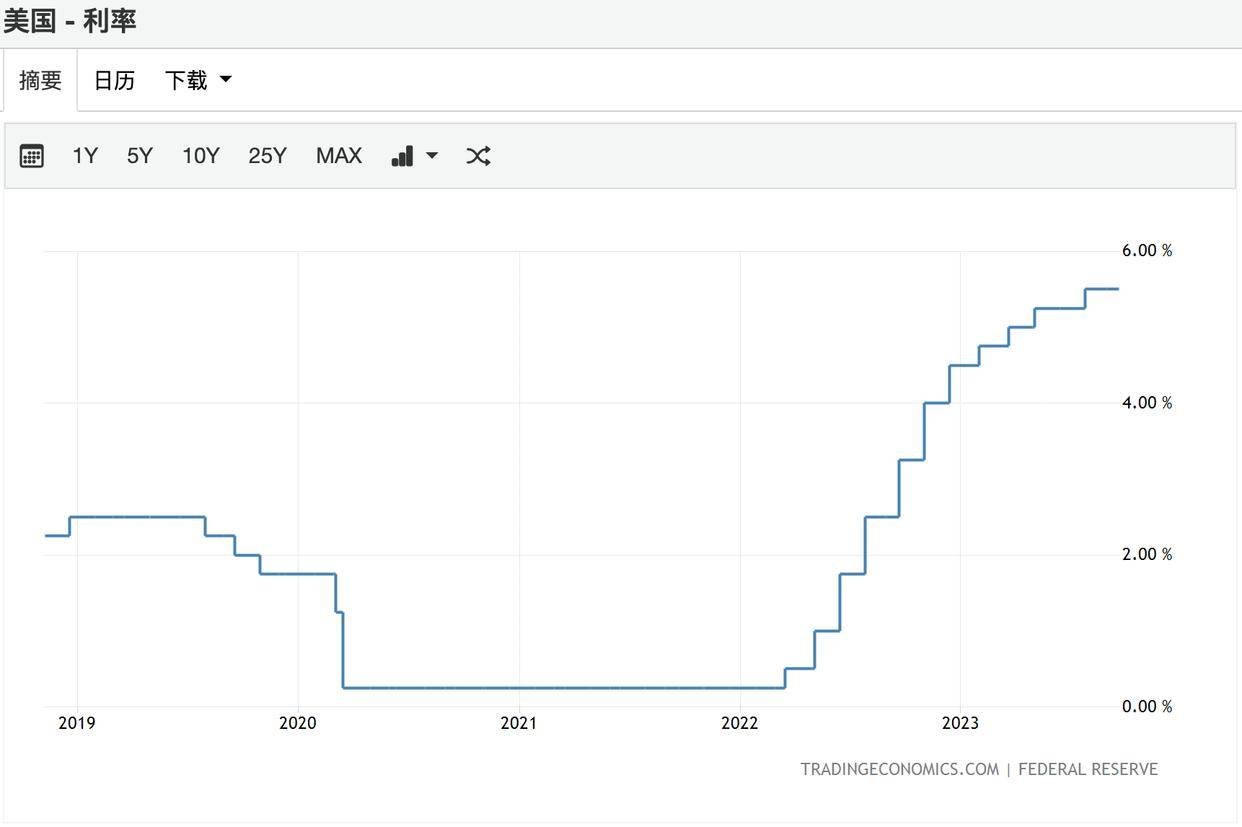Viewport: 1242px width, 827px height.
Task: Choose the 25Y time range
Action: [267, 156]
